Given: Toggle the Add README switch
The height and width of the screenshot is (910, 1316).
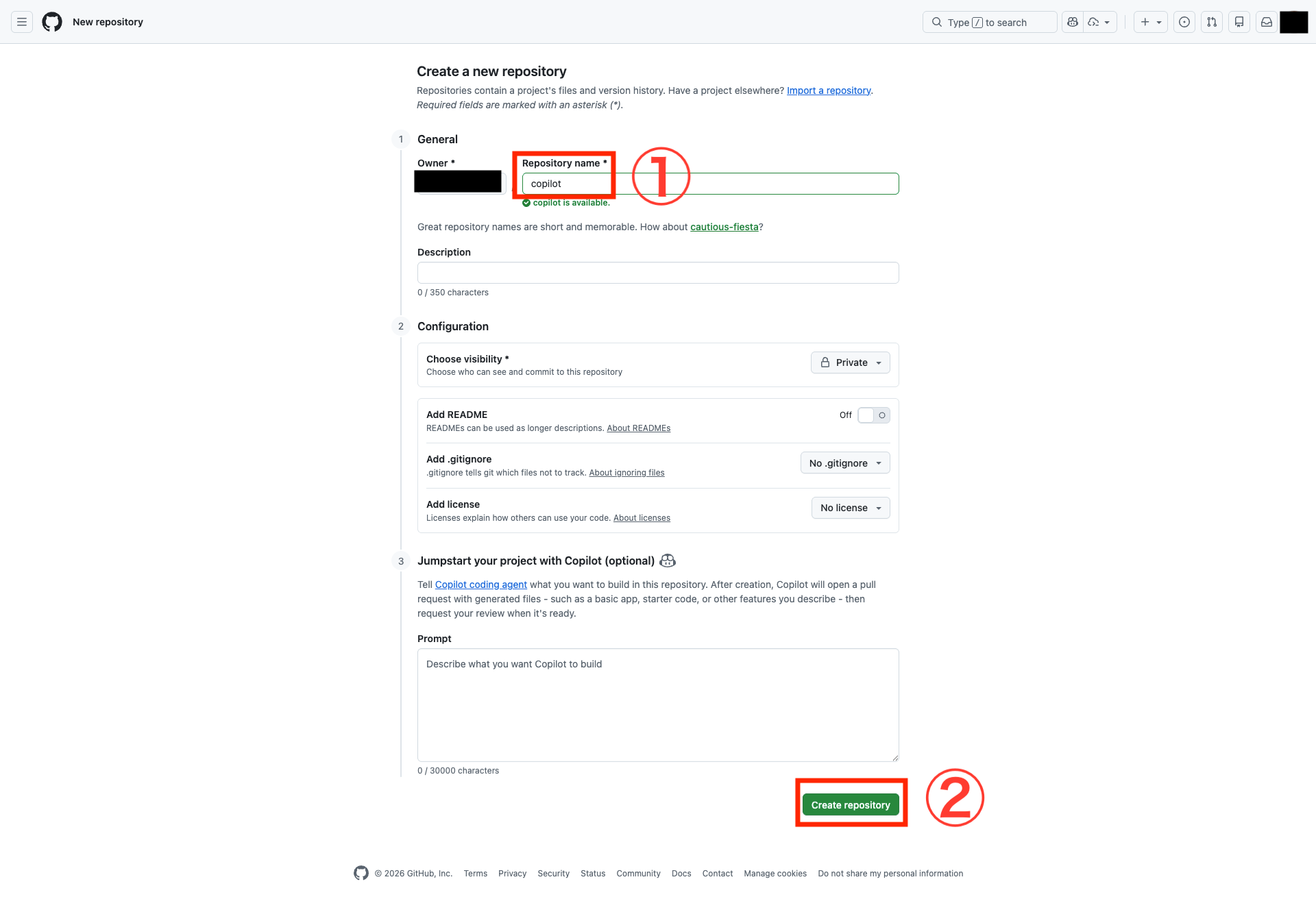Looking at the screenshot, I should pyautogui.click(x=873, y=415).
